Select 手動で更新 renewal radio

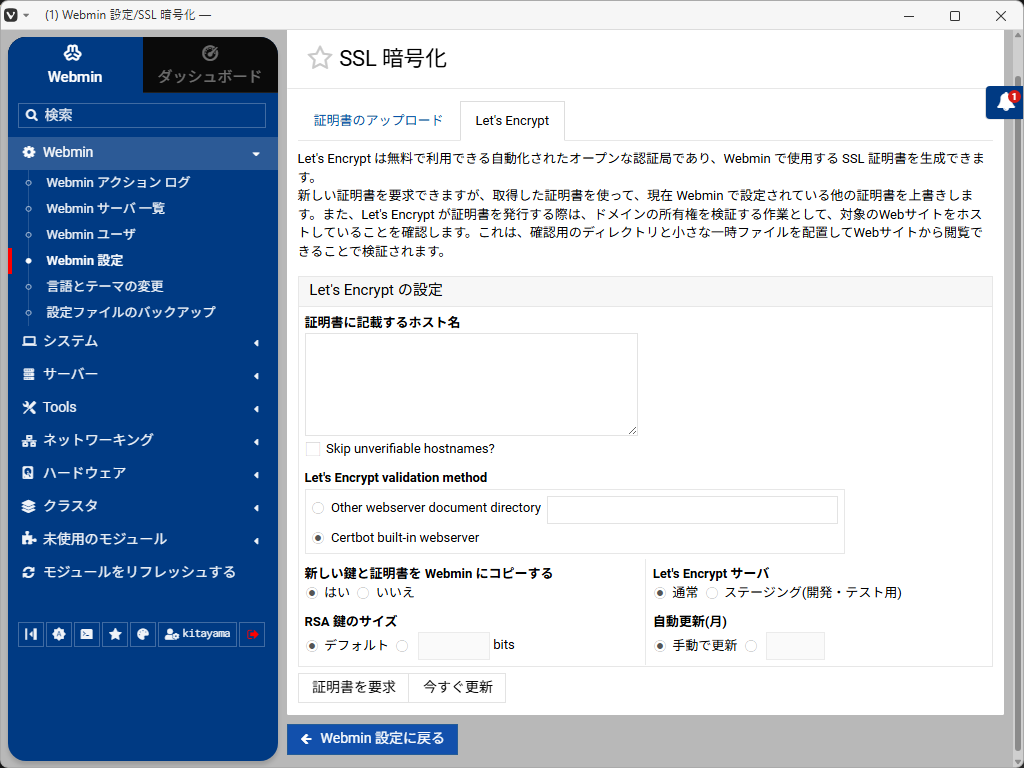[660, 646]
